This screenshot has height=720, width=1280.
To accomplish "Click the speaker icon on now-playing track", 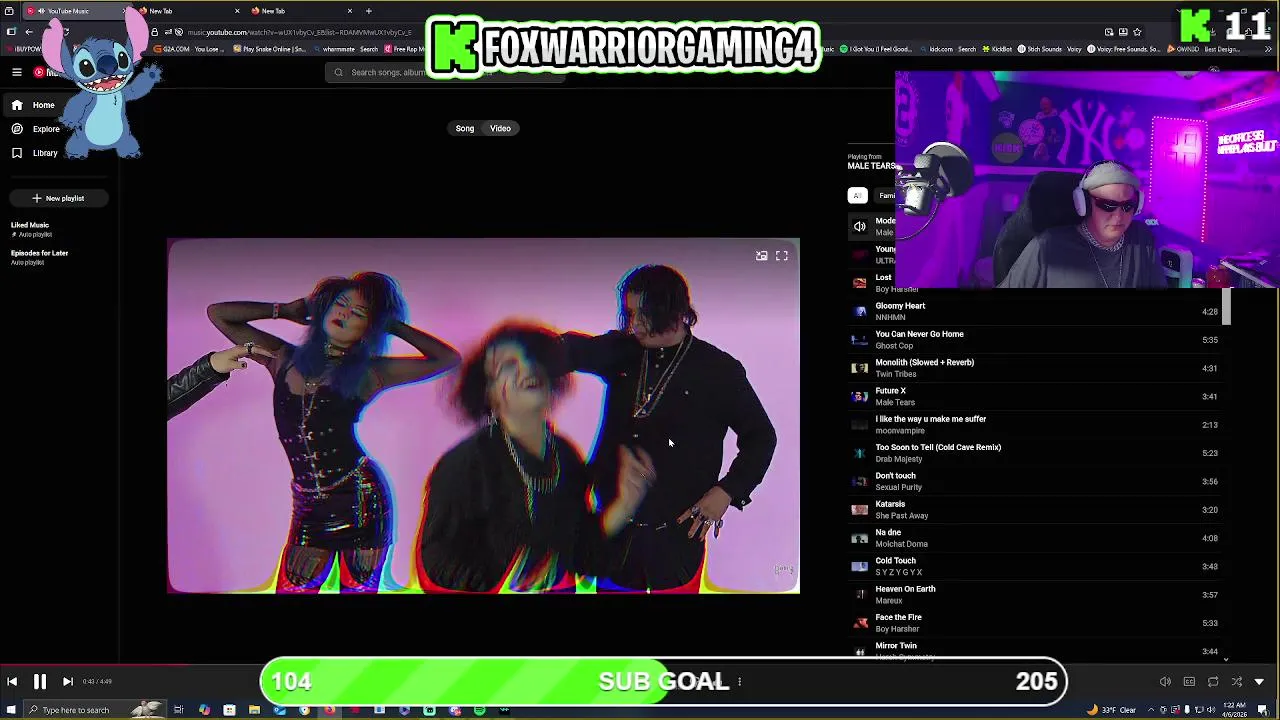I will (860, 227).
